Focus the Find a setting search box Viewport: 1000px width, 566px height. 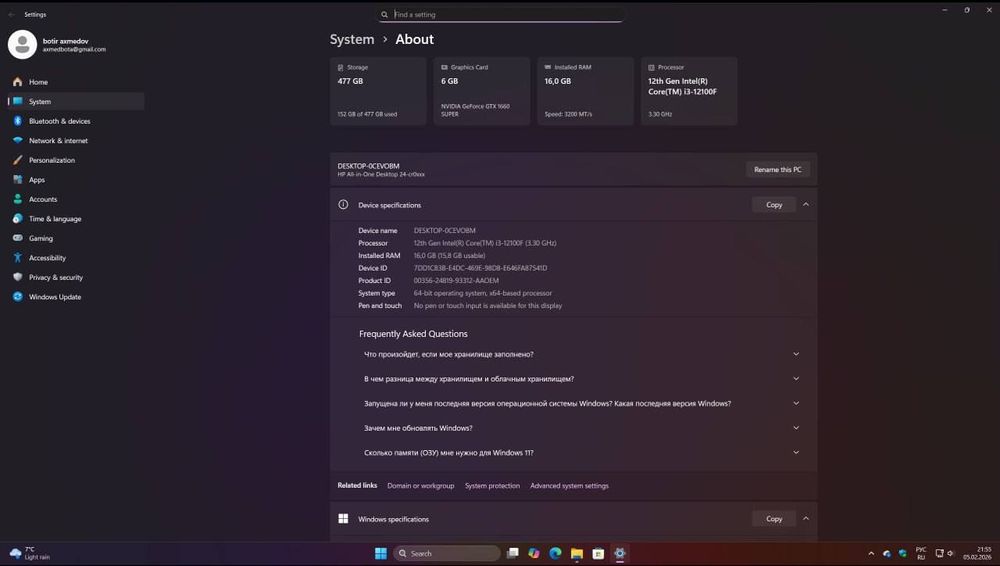[501, 14]
